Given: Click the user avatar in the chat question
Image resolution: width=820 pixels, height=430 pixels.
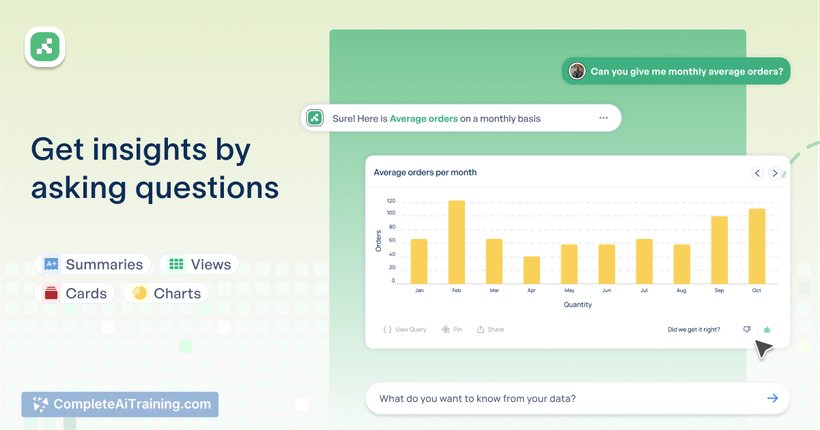Looking at the screenshot, I should (577, 71).
